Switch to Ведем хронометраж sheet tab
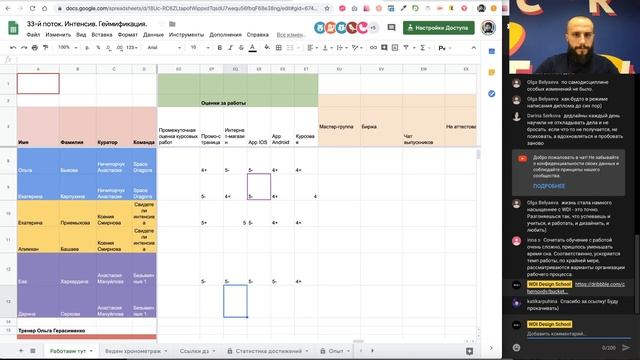The height and width of the screenshot is (360, 640). (136, 351)
